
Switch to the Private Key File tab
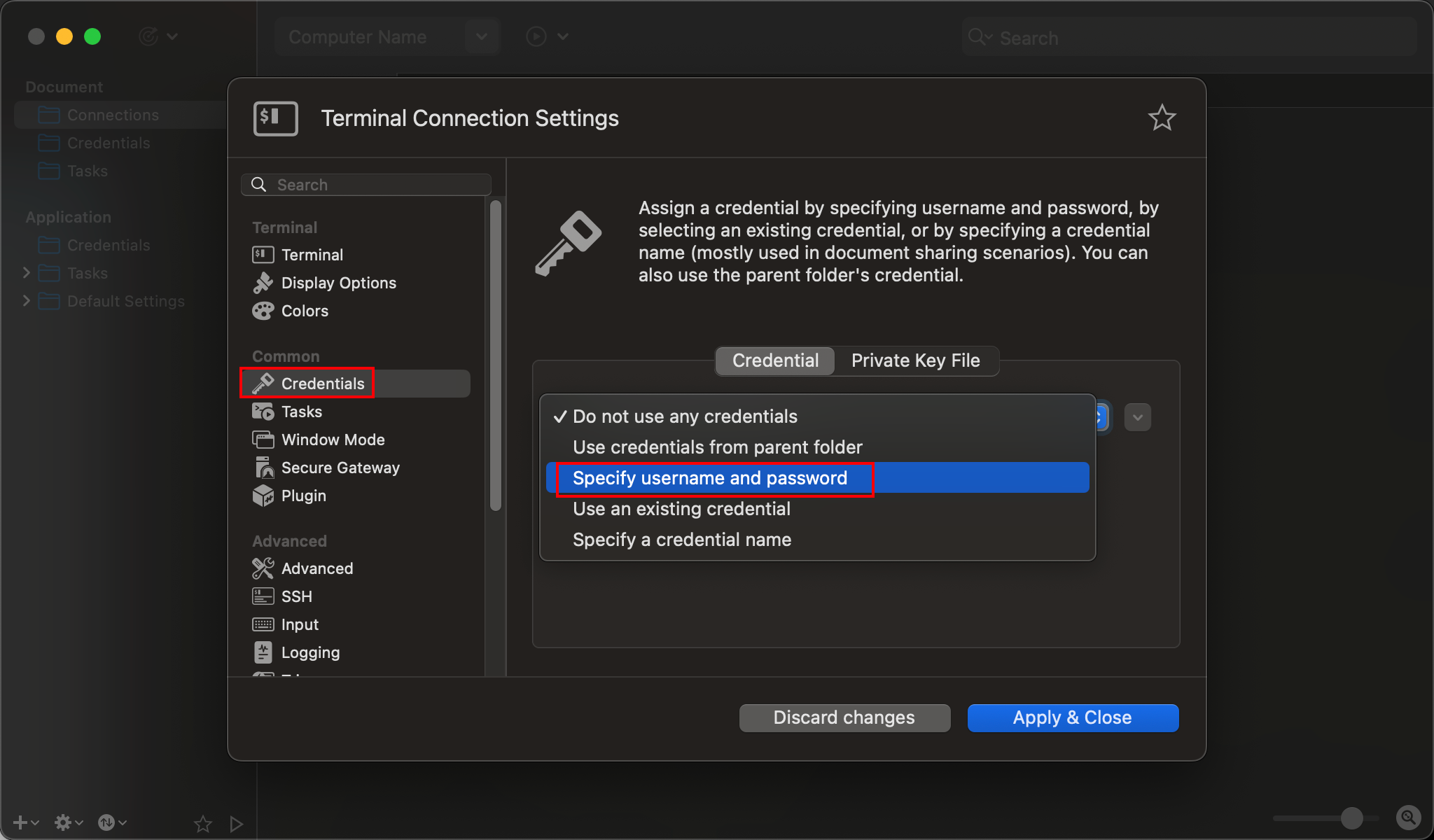click(915, 360)
